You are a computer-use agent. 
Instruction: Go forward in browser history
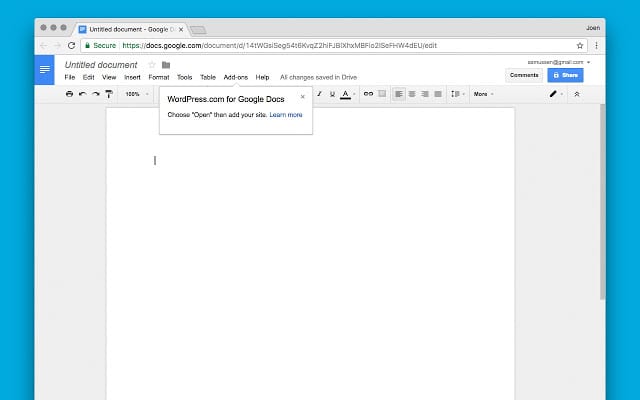(x=58, y=45)
